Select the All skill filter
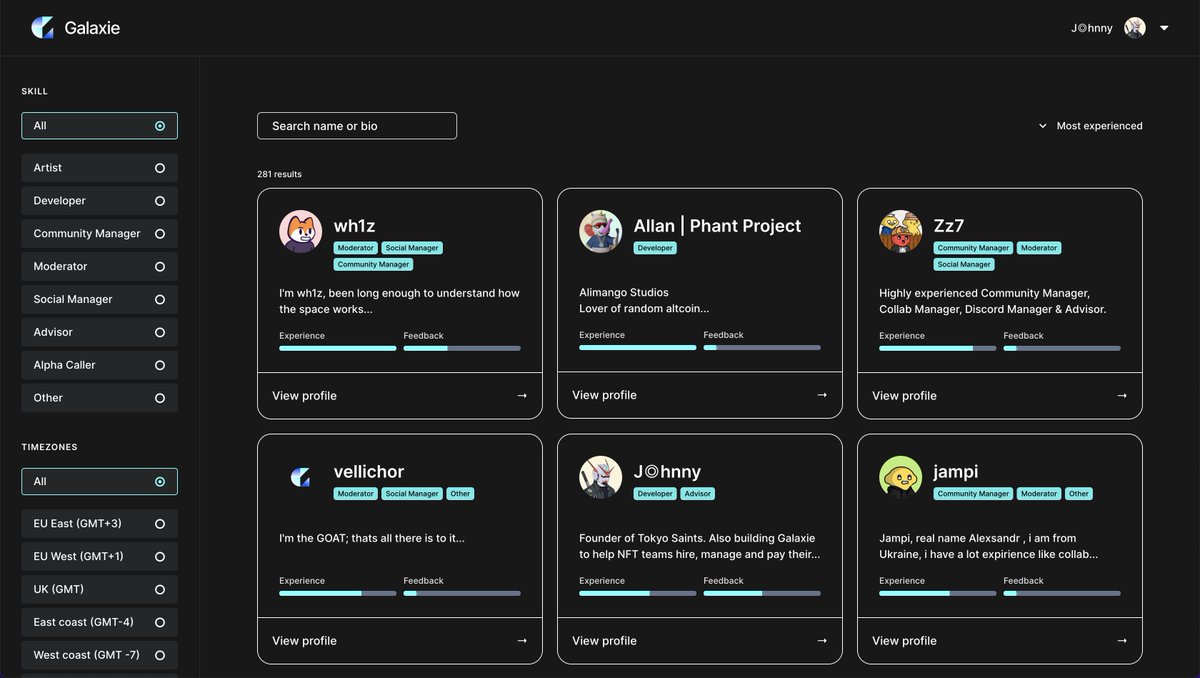Screen dimensions: 1200x678 99,126
